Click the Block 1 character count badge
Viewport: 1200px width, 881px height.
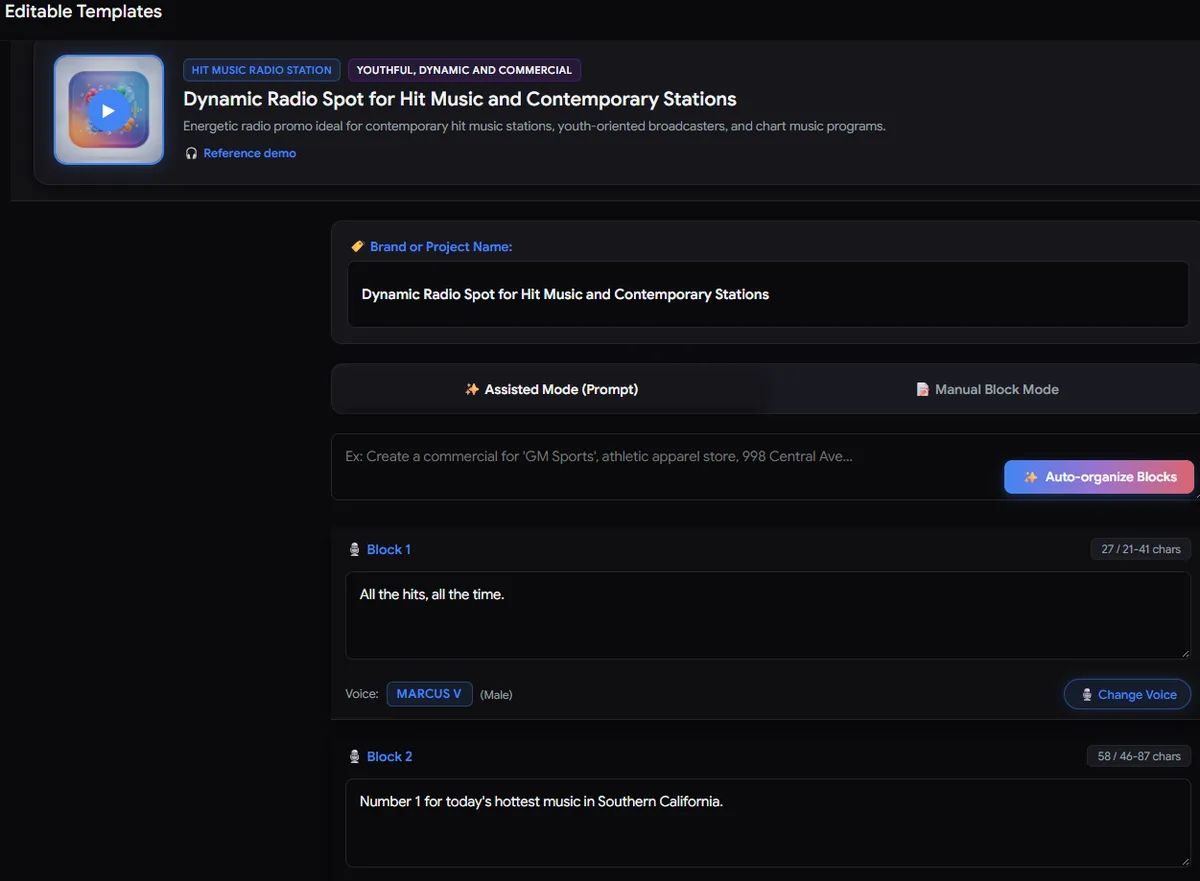(1141, 549)
